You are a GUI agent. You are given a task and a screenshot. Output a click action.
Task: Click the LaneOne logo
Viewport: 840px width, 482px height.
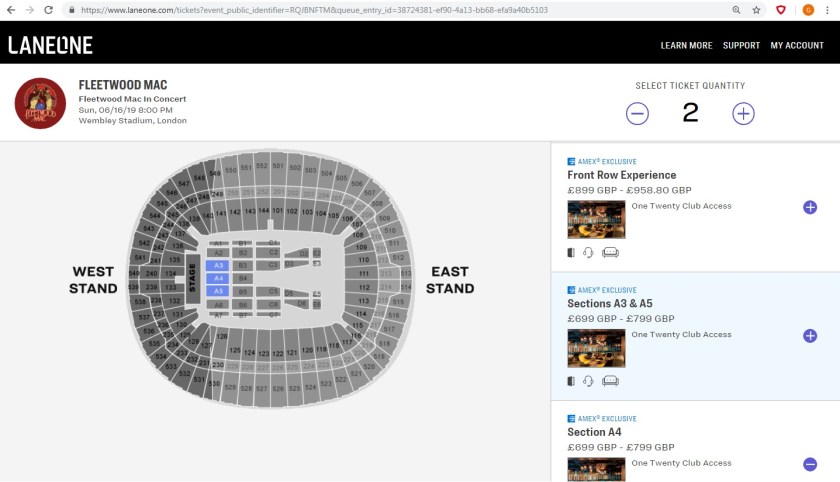coord(50,45)
